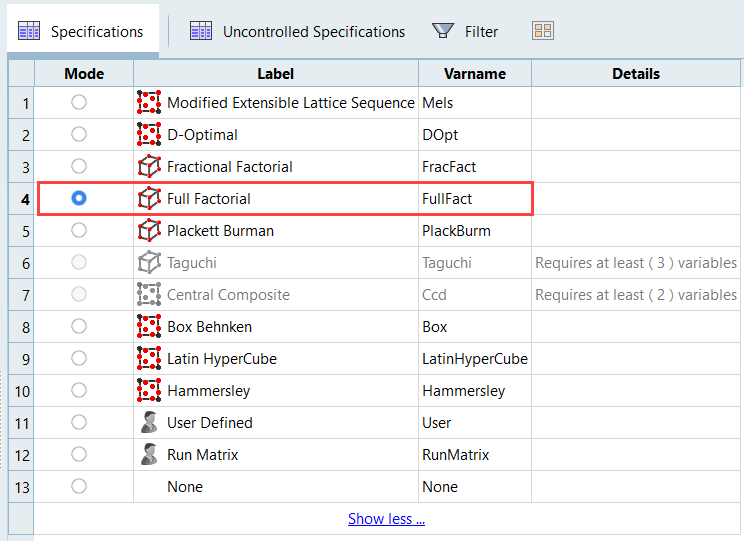Click the Latin HyperCube icon
The image size is (744, 541).
(149, 358)
